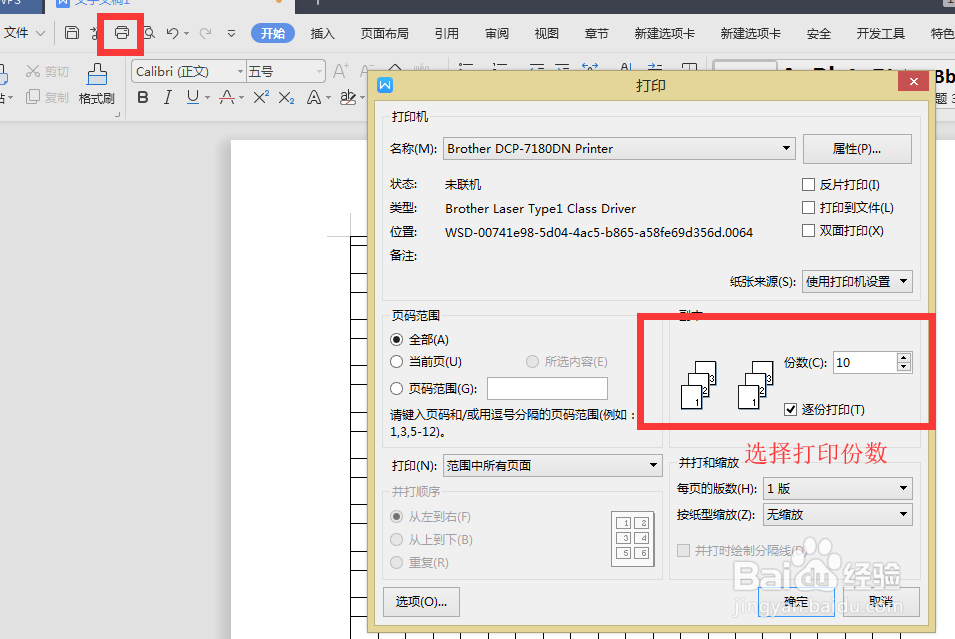
Task: Click the Print icon in quick access toolbar
Action: pyautogui.click(x=121, y=33)
